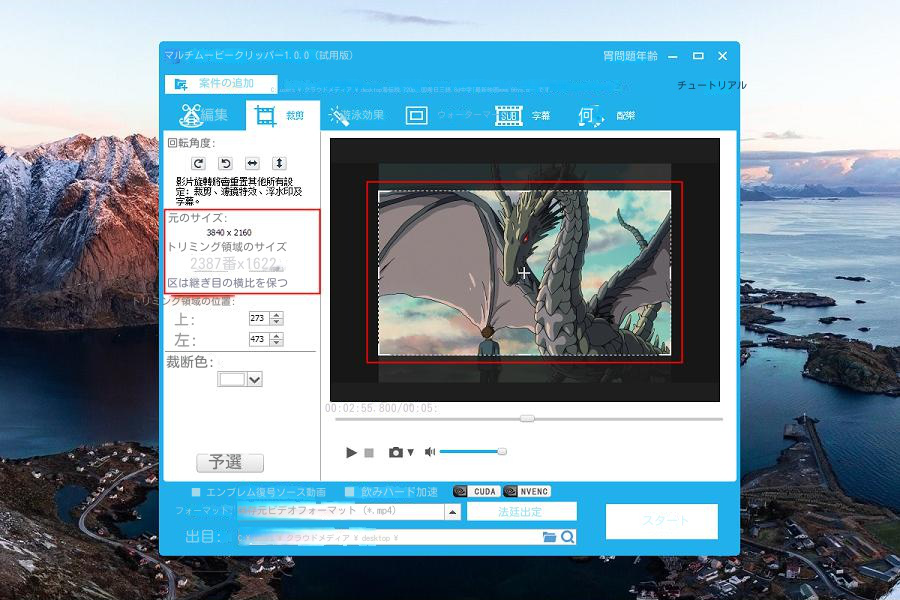Increase the 上 top position value
The height and width of the screenshot is (600, 900).
(x=277, y=315)
